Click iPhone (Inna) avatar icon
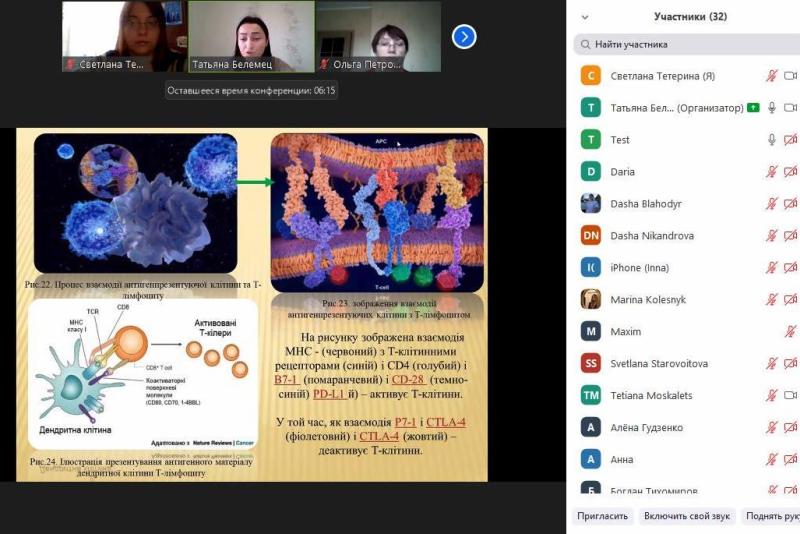The height and width of the screenshot is (534, 800). [x=591, y=268]
